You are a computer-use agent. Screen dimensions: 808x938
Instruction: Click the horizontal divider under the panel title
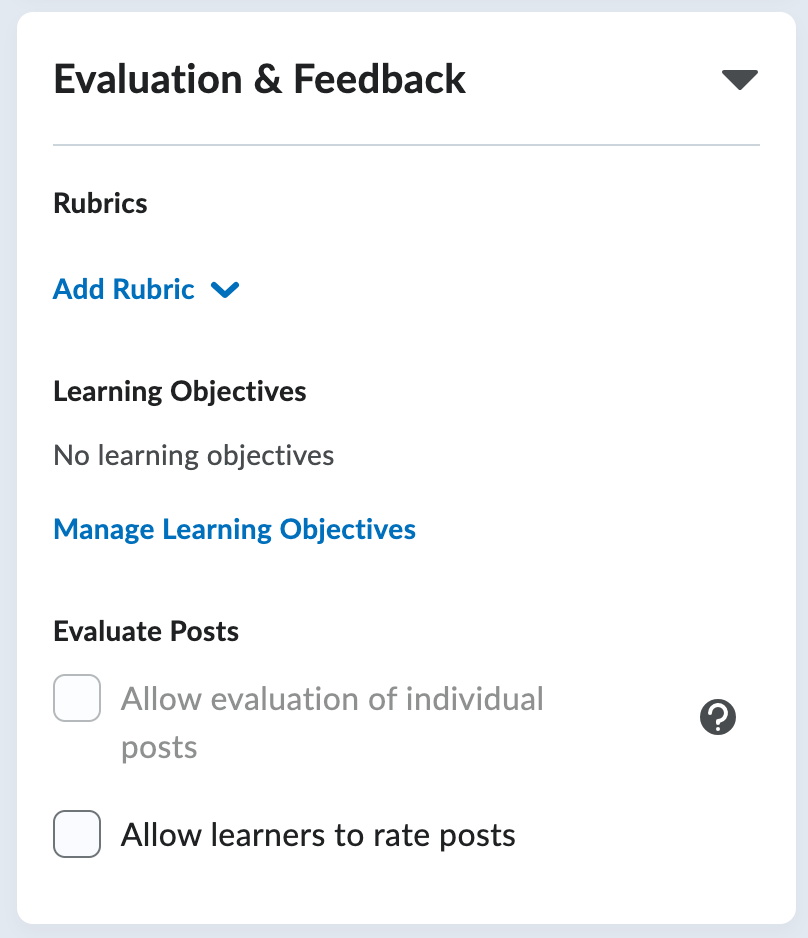tap(406, 145)
